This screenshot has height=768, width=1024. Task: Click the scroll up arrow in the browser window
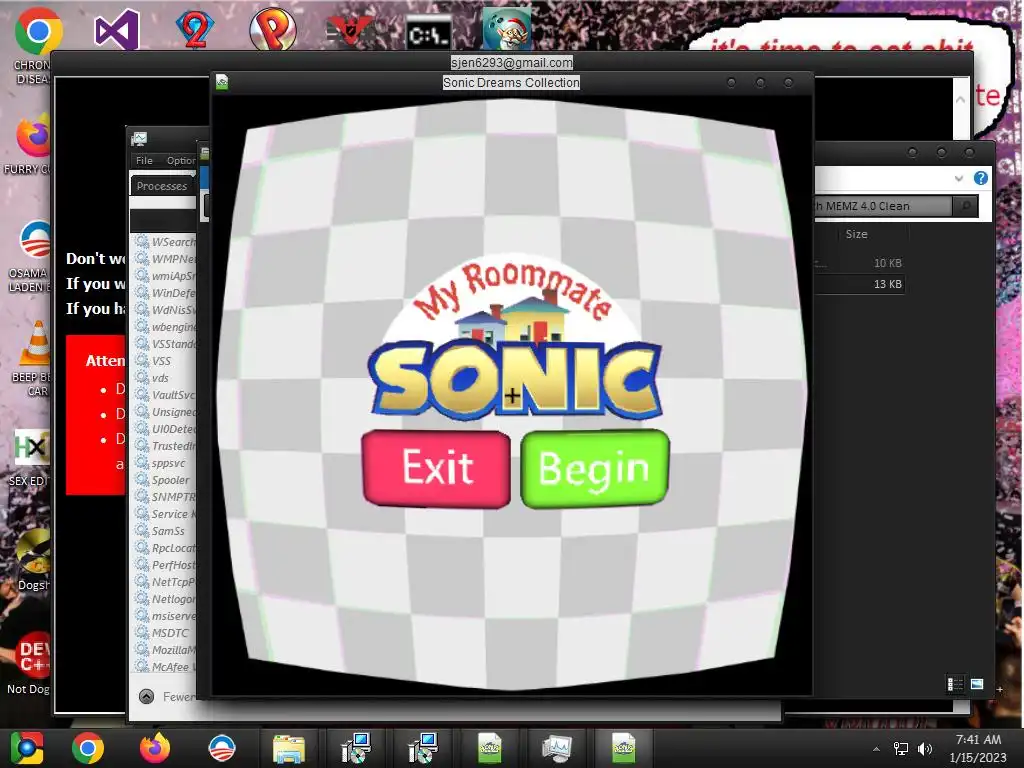click(961, 99)
